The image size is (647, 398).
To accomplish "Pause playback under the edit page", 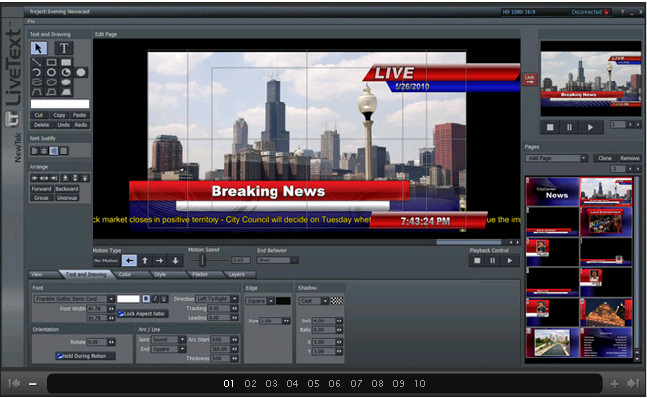I will [x=492, y=261].
